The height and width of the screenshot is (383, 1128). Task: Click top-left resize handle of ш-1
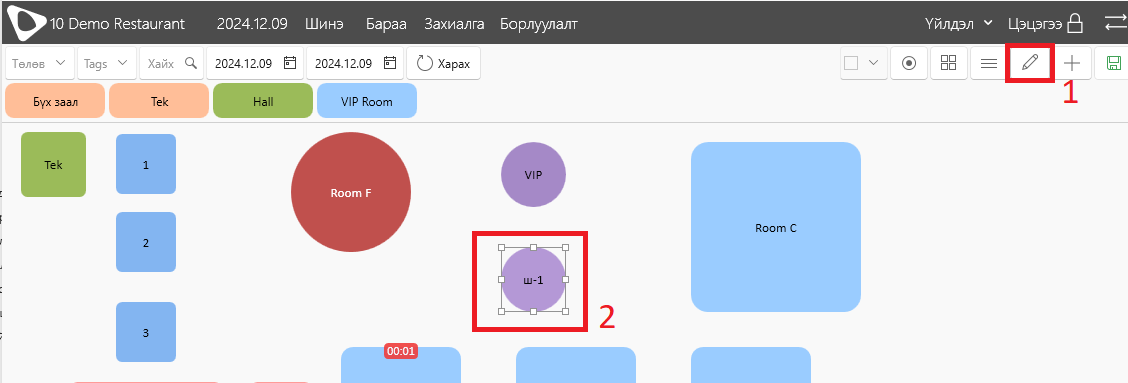point(501,247)
